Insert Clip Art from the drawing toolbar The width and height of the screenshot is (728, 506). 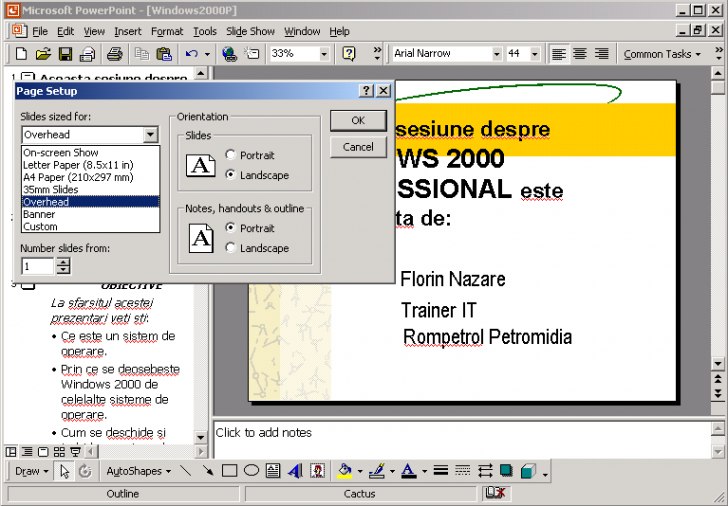317,471
